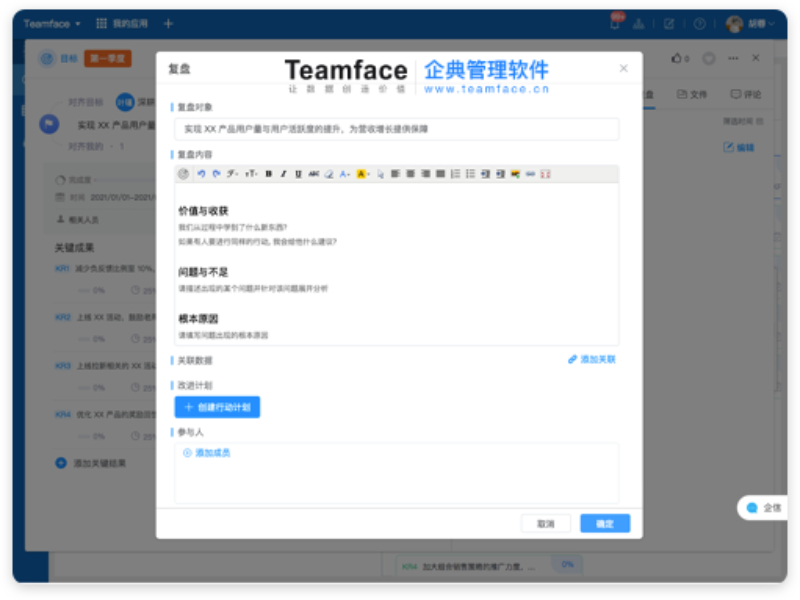Open the font size dropdown in the editor

coord(250,173)
